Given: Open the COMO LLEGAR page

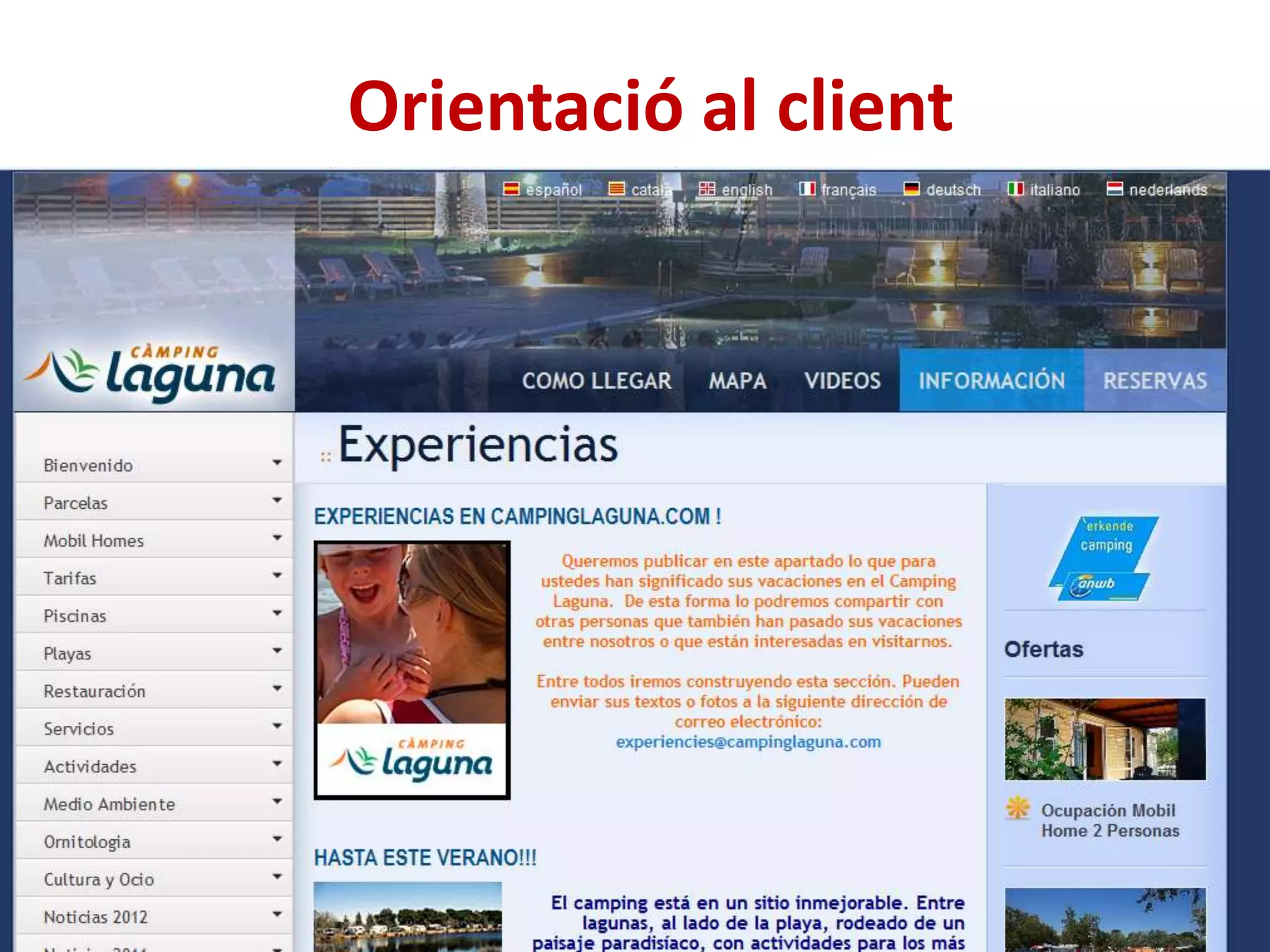Looking at the screenshot, I should pos(597,381).
